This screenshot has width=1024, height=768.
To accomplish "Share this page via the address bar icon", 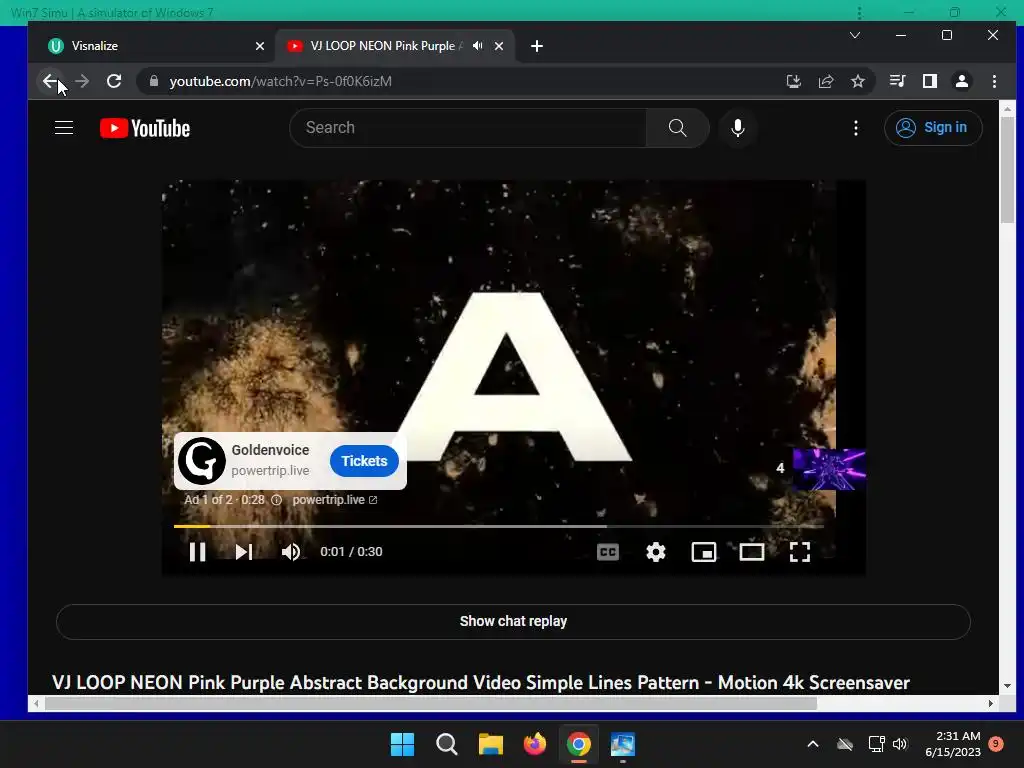I will pos(826,81).
